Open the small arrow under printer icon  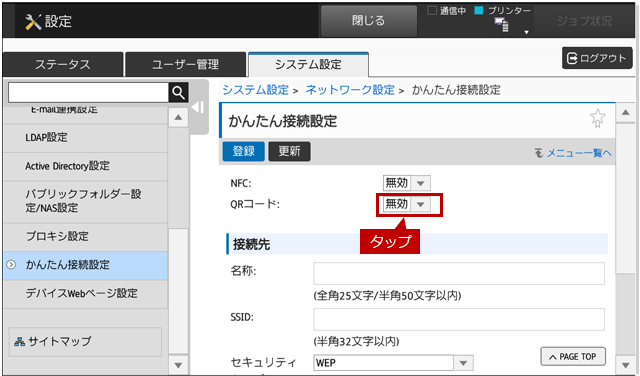(527, 32)
